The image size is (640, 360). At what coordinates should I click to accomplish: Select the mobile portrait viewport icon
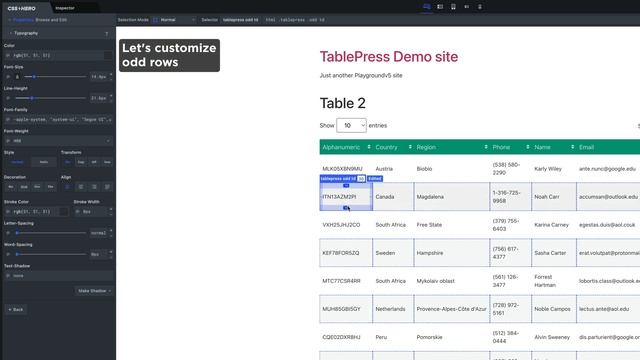pos(480,7)
